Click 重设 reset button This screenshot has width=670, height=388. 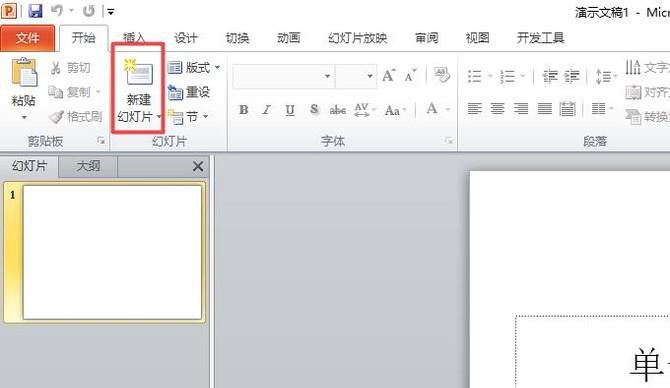188,91
